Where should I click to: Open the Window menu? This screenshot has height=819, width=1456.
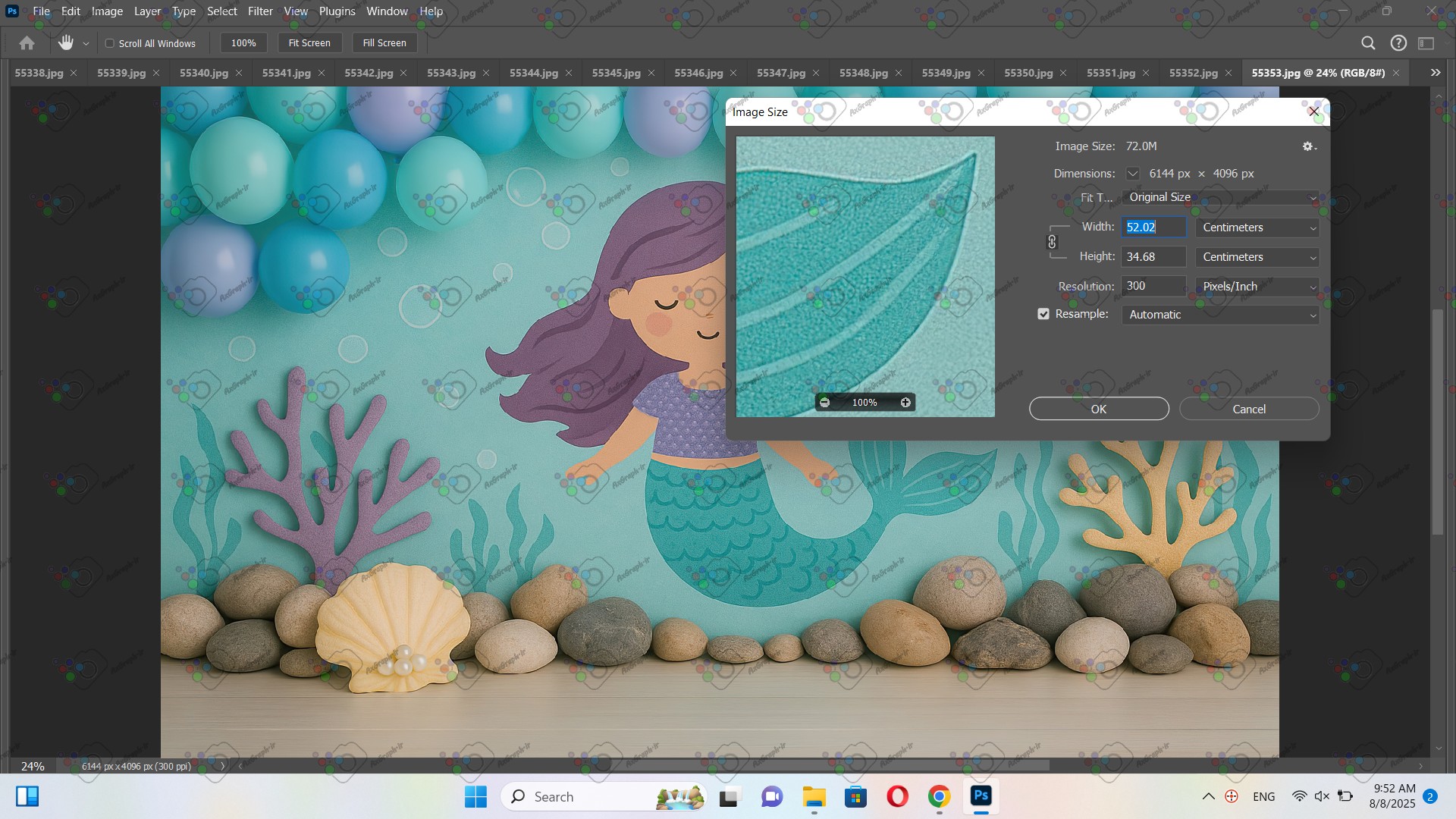(387, 11)
